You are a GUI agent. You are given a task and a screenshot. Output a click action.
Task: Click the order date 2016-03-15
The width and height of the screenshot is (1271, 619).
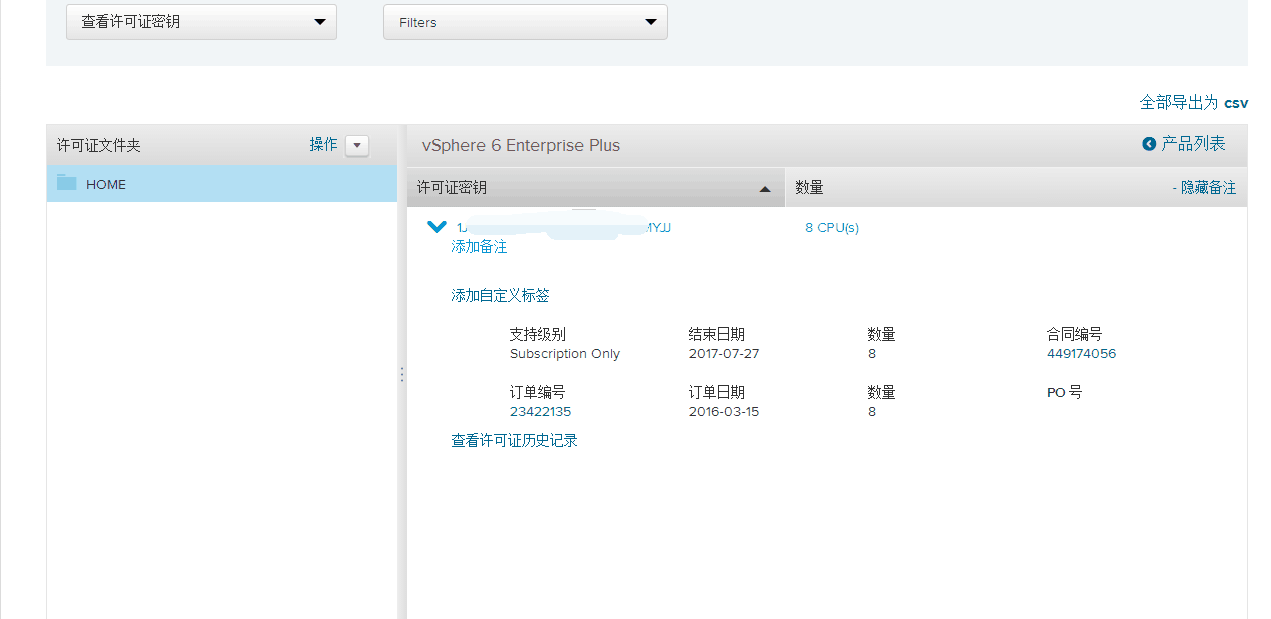click(x=724, y=412)
